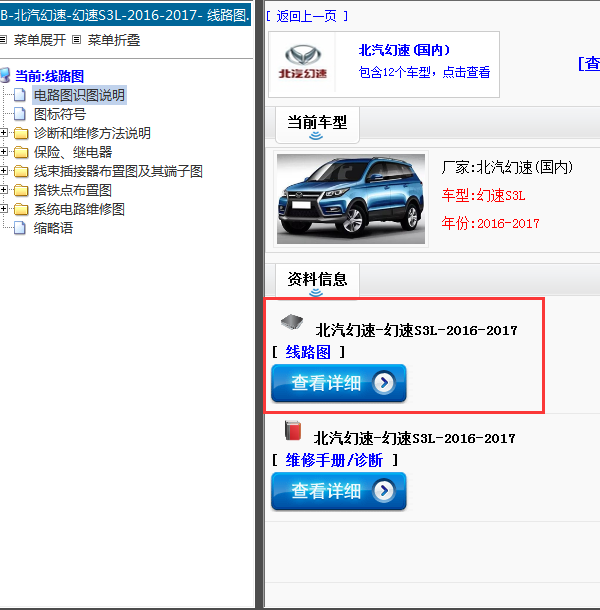600x610 pixels.
Task: Click the blue 幻速S3L car thumbnail
Action: (351, 199)
